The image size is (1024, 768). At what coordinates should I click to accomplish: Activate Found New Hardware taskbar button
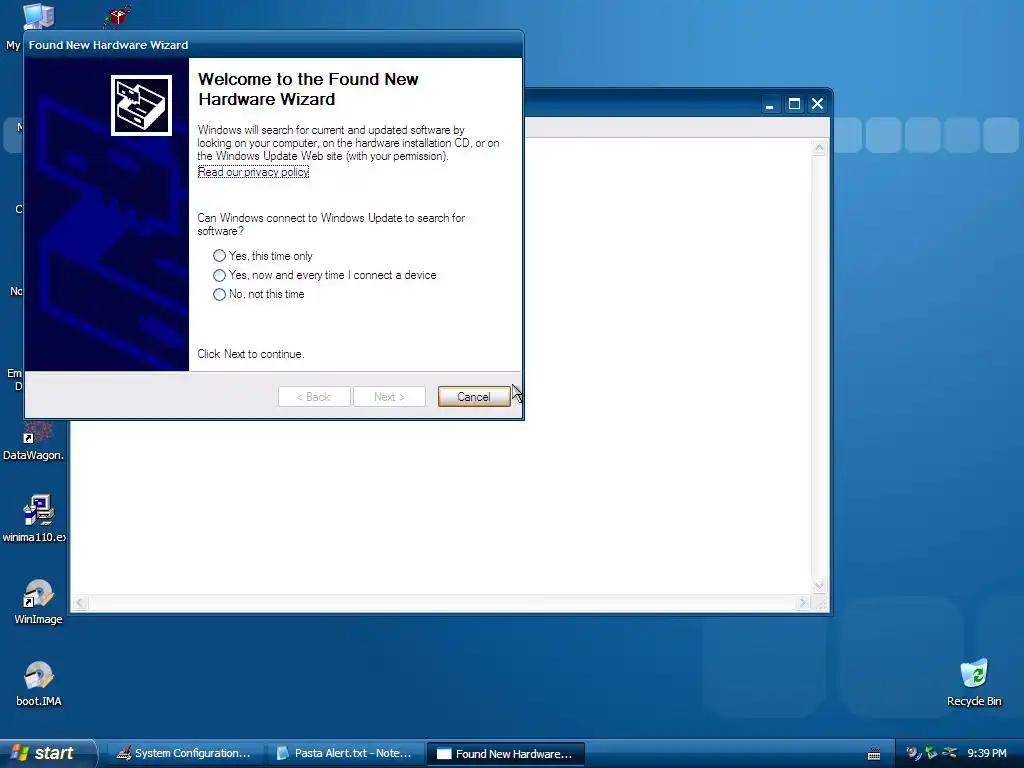[x=505, y=754]
